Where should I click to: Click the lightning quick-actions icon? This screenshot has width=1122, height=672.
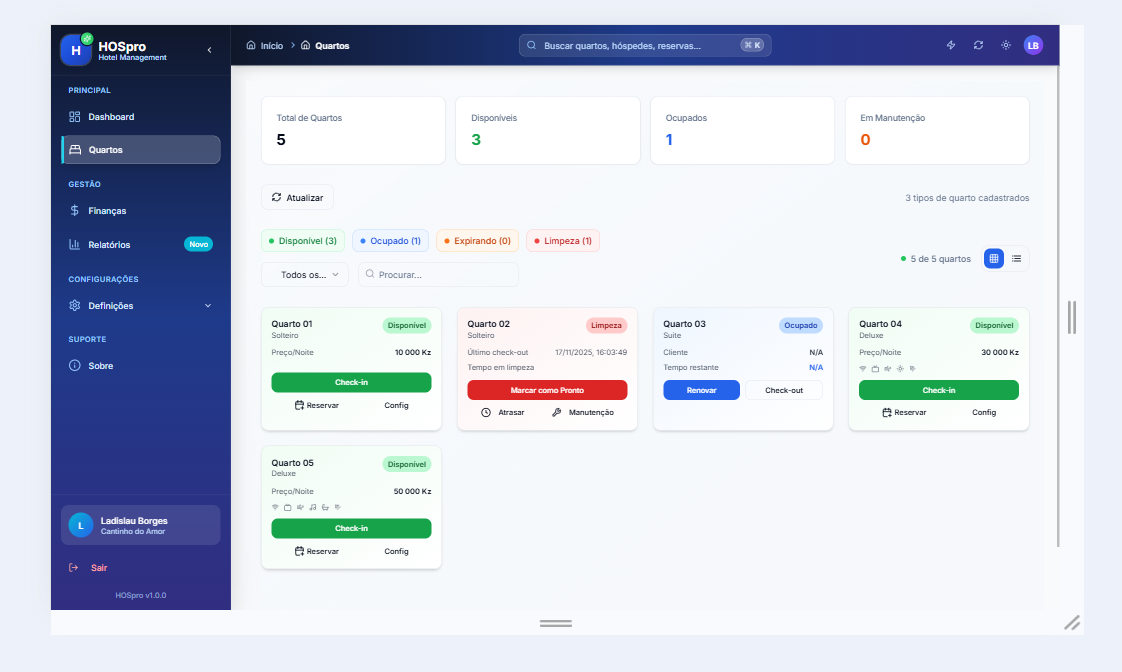pos(950,45)
